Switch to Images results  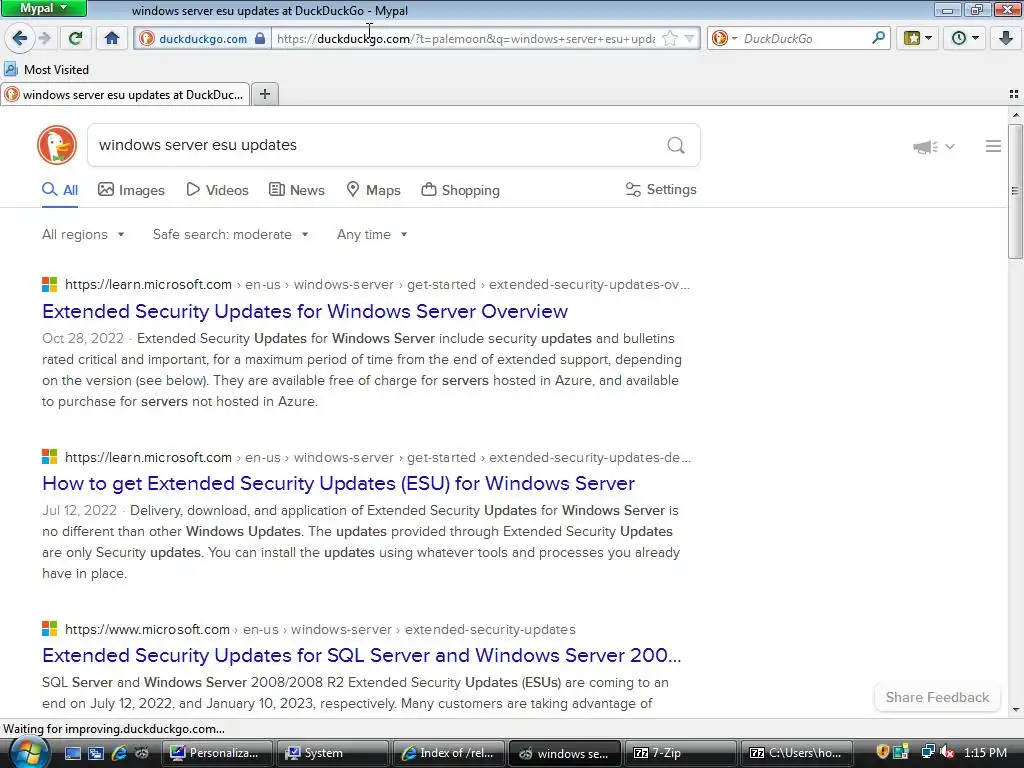tap(131, 190)
